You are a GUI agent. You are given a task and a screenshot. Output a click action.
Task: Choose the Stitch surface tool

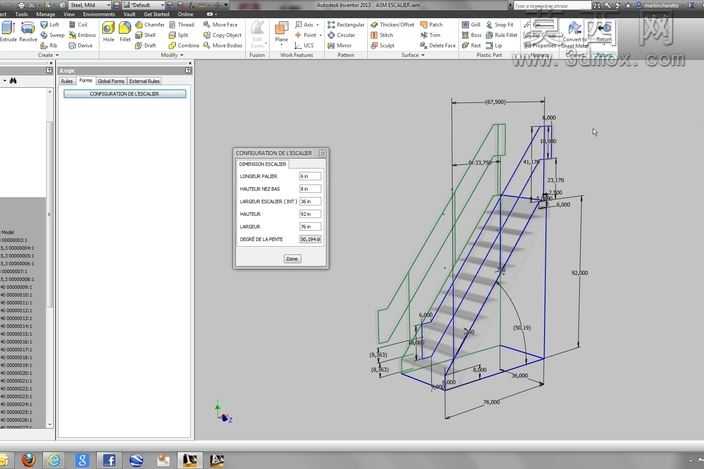pos(382,35)
